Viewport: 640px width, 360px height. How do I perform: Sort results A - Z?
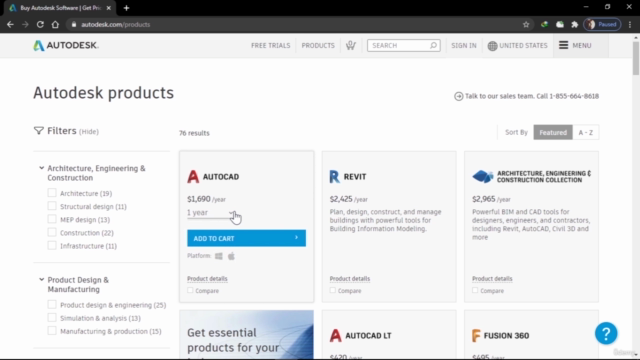(586, 132)
